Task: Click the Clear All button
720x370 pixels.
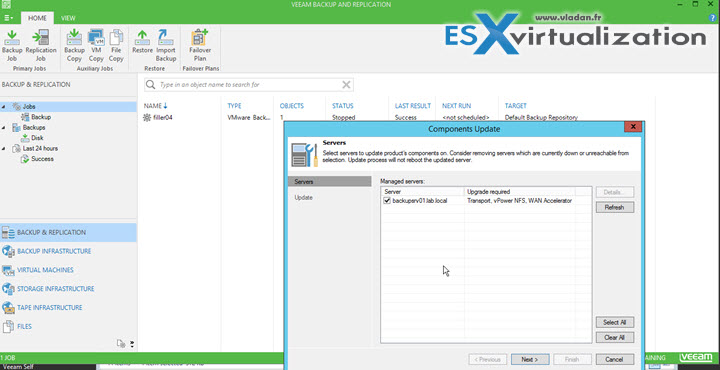Action: click(615, 337)
